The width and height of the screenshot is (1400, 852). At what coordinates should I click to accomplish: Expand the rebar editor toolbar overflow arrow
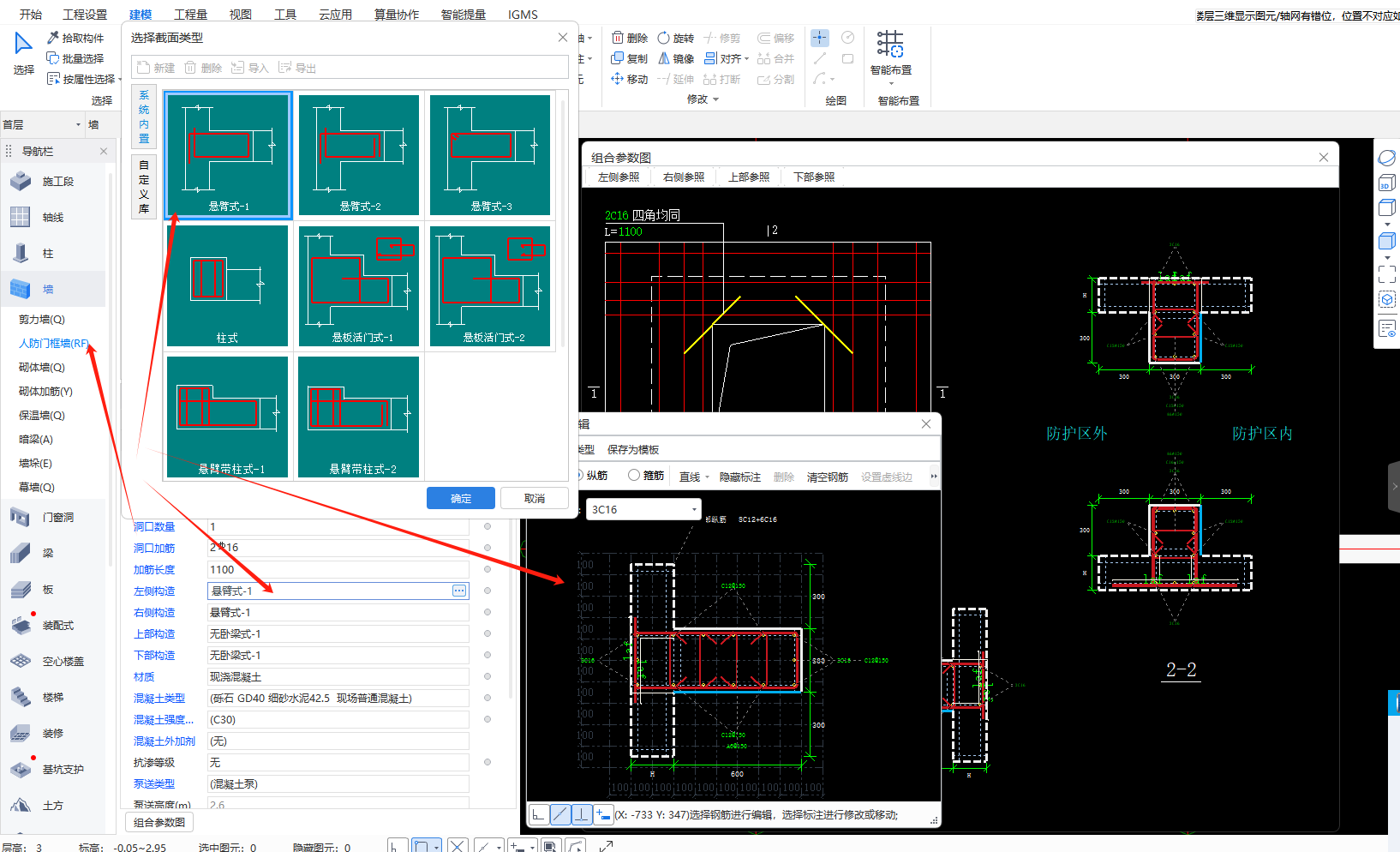pos(934,476)
